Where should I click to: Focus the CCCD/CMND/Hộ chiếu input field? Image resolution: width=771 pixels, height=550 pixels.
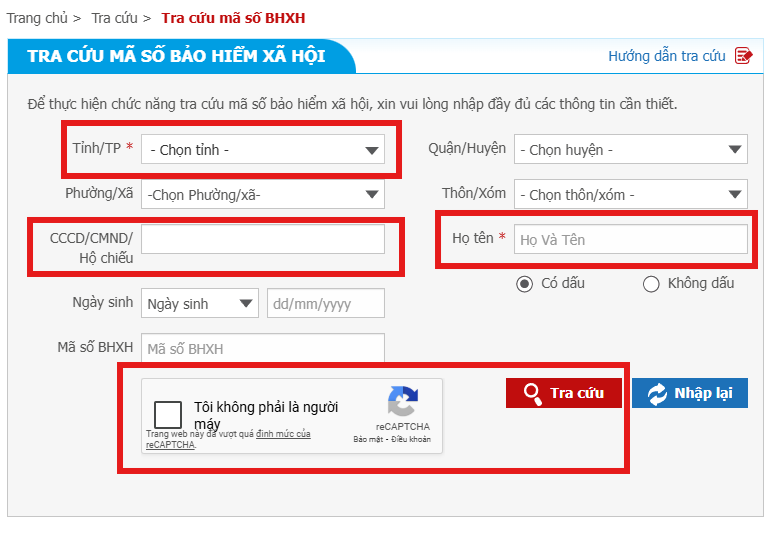tap(262, 239)
